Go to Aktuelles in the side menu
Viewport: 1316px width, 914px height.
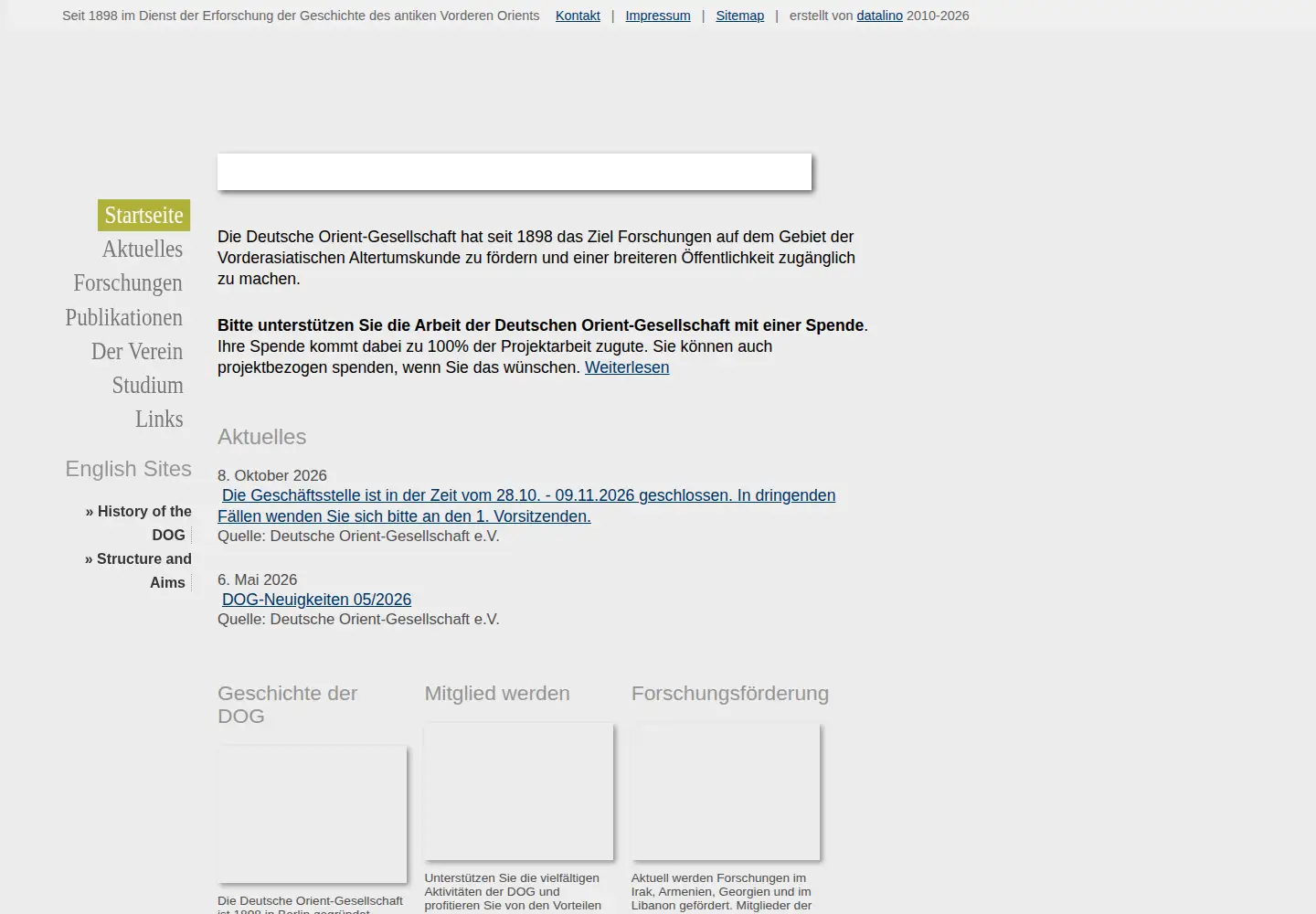[143, 249]
